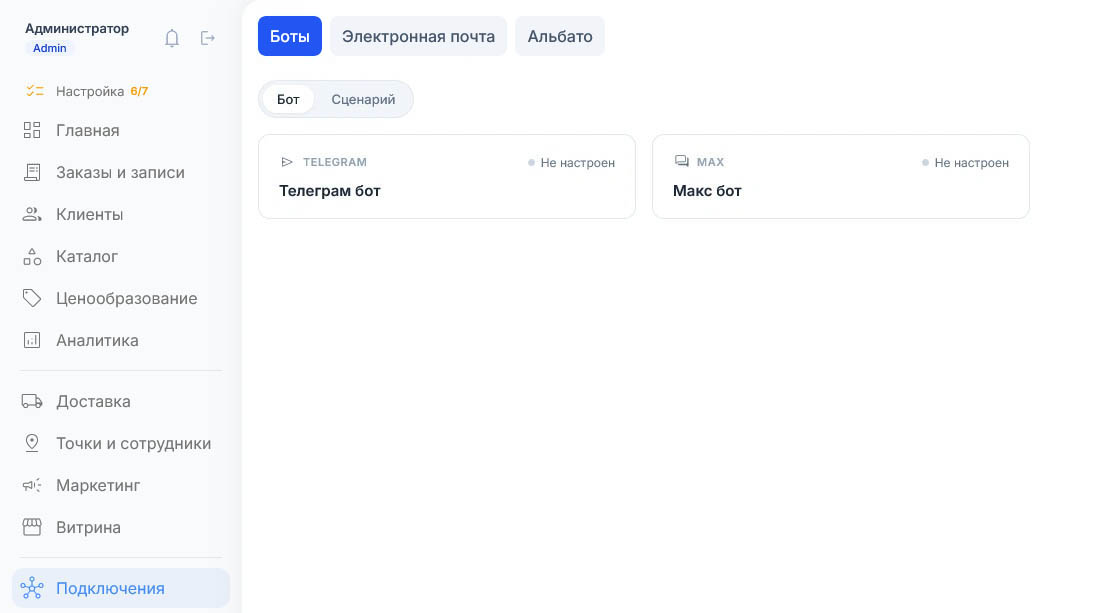Click the Аналитика chart icon

pos(32,340)
